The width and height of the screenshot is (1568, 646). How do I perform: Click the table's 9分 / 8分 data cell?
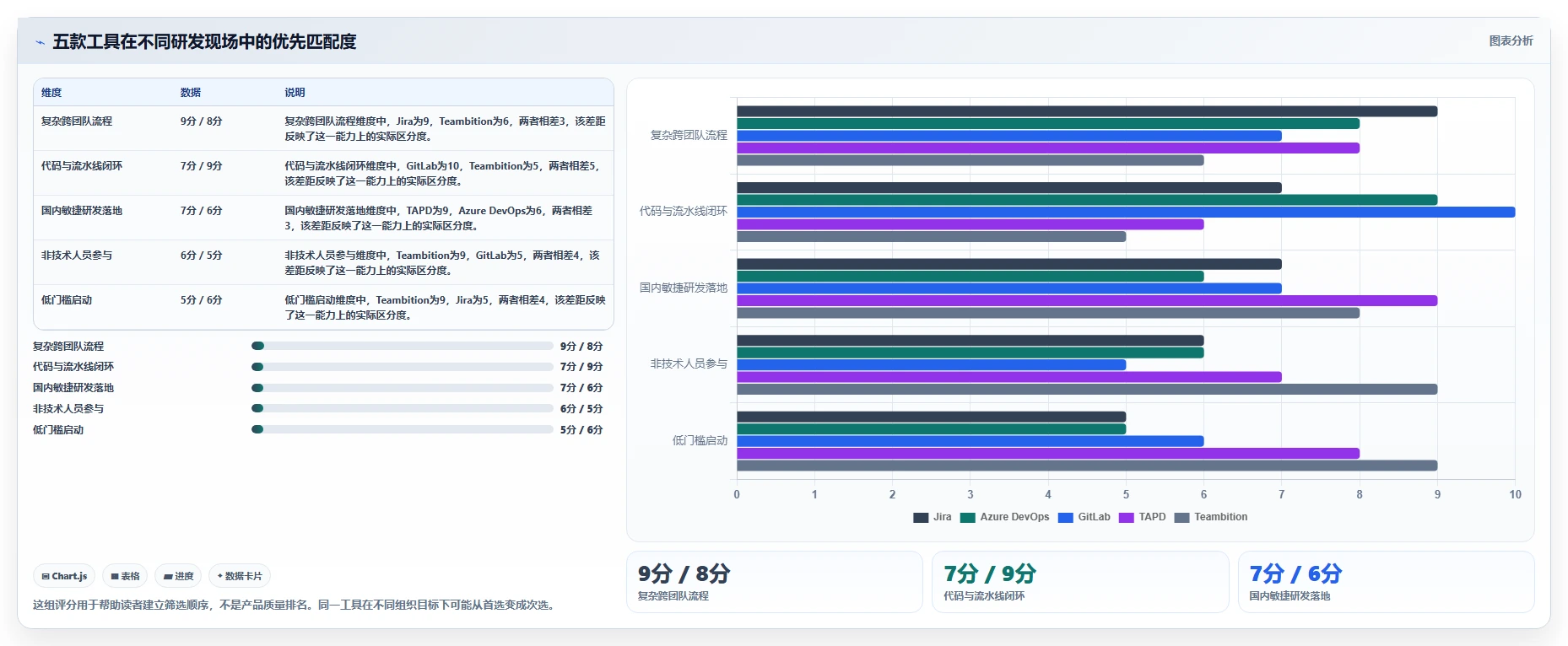coord(201,121)
